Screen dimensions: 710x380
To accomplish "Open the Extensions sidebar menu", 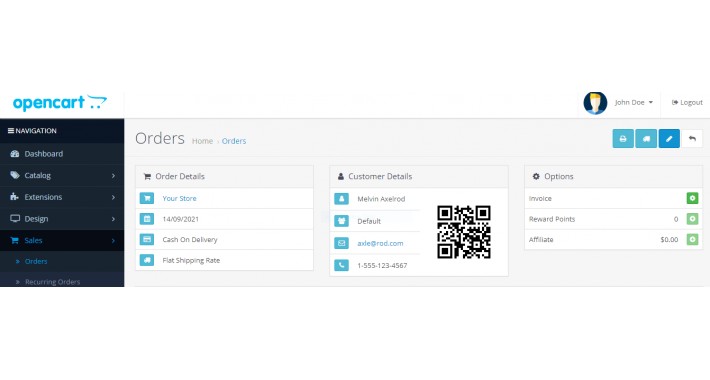I will pyautogui.click(x=62, y=197).
